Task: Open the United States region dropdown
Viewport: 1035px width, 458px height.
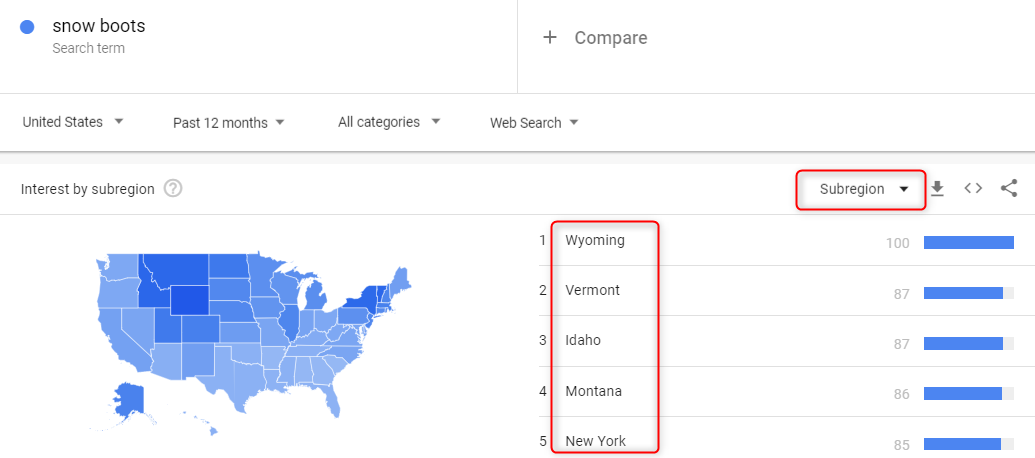Action: pyautogui.click(x=73, y=122)
